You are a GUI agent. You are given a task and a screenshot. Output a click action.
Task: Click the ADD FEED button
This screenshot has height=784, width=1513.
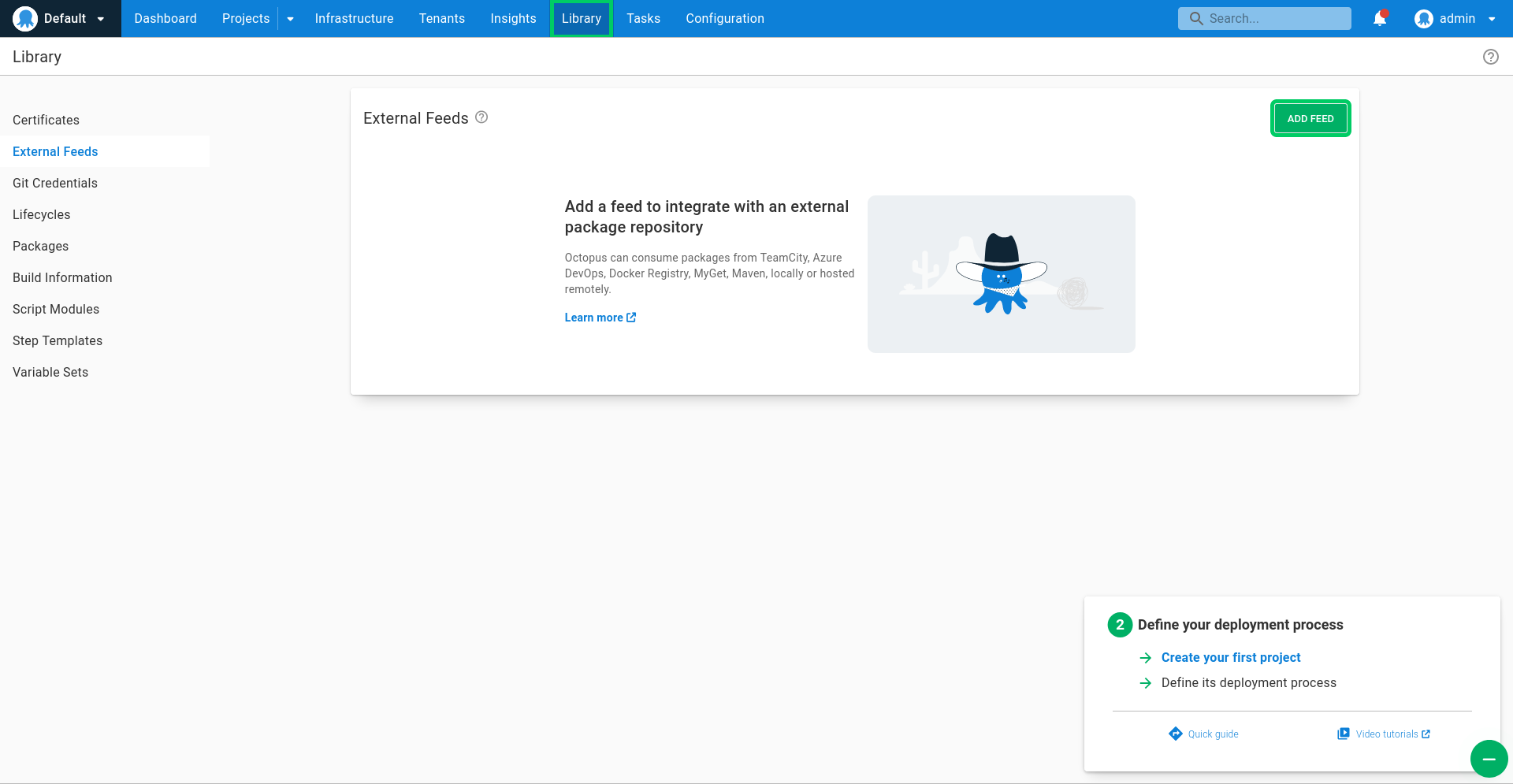(1310, 118)
